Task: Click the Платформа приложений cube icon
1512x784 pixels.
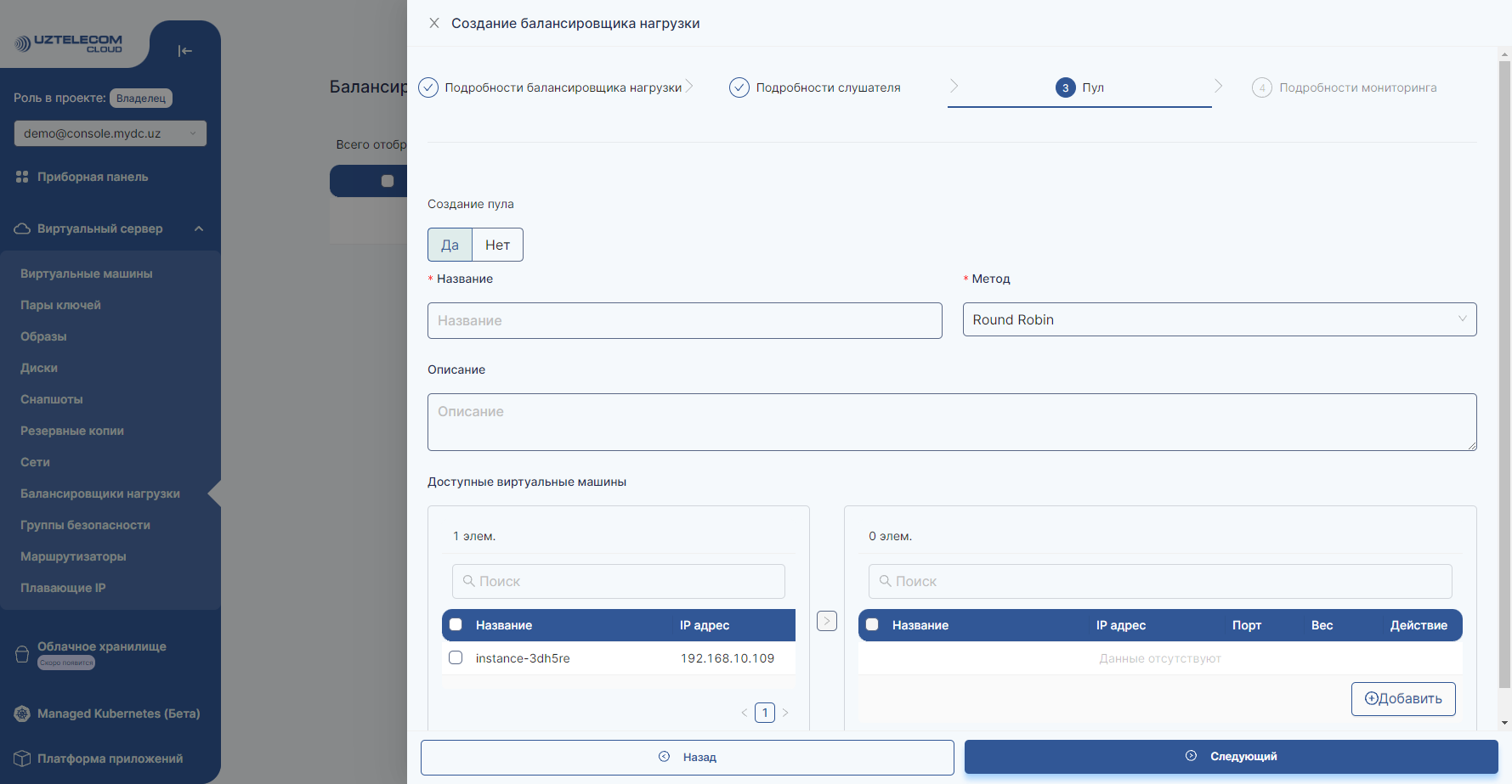Action: [x=20, y=758]
